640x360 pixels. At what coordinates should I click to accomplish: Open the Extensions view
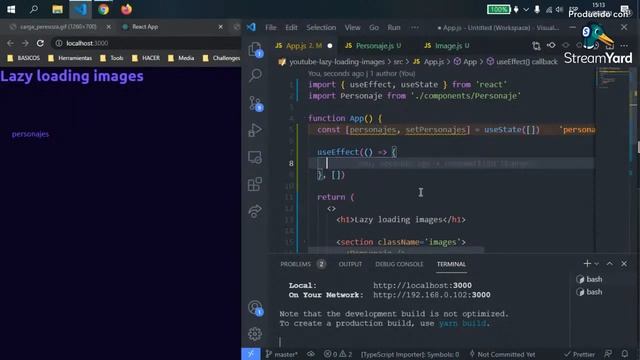255,184
